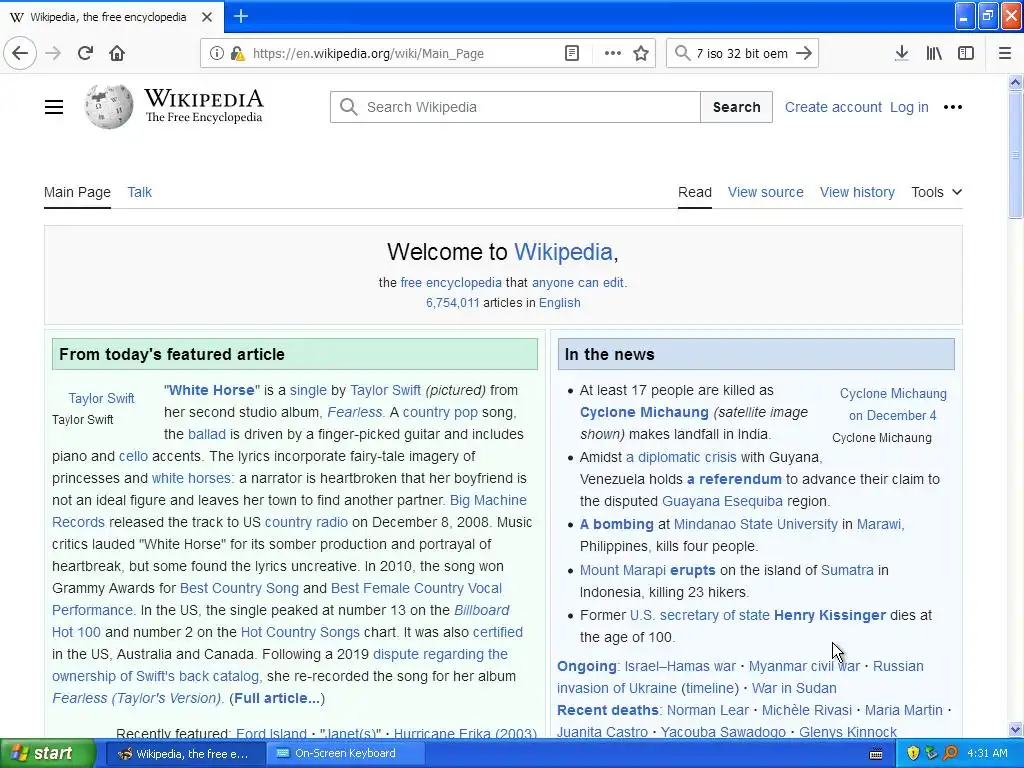
Task: Open the Cyclone Michaung bold link
Action: (644, 412)
